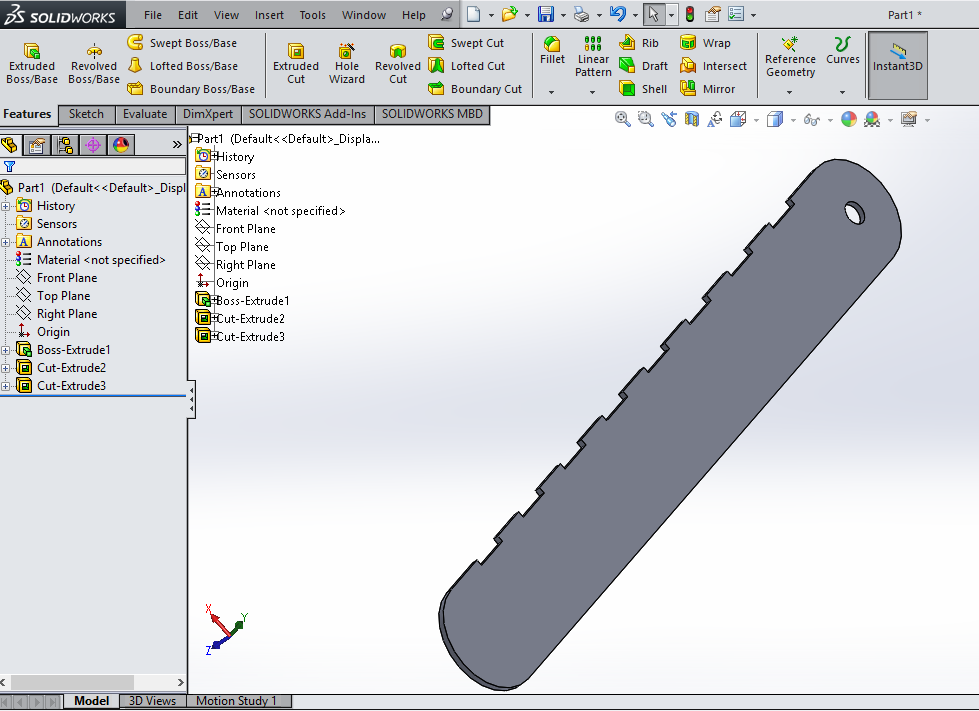Open Reference Geometry tools
The height and width of the screenshot is (711, 979).
point(790,56)
